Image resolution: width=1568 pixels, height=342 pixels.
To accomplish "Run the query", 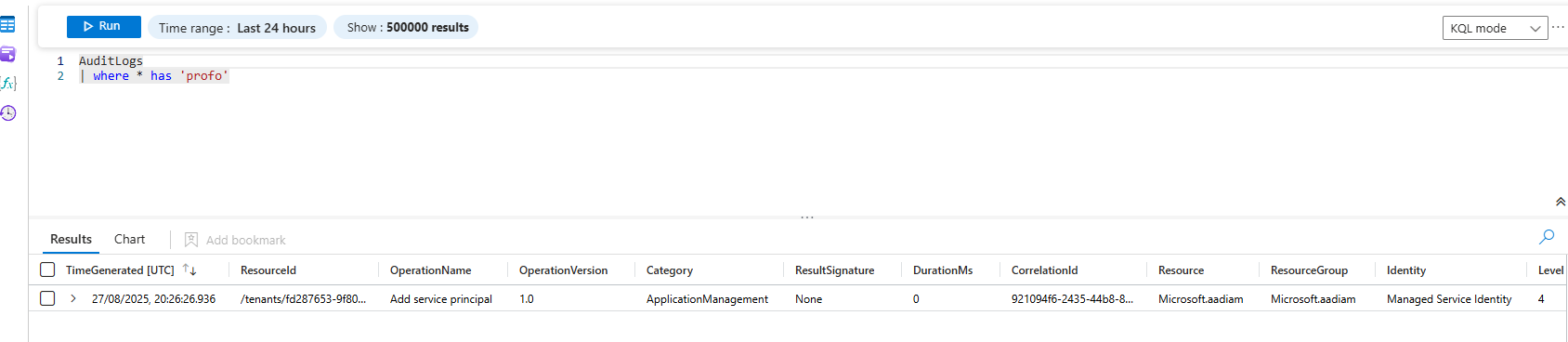I will tap(103, 26).
